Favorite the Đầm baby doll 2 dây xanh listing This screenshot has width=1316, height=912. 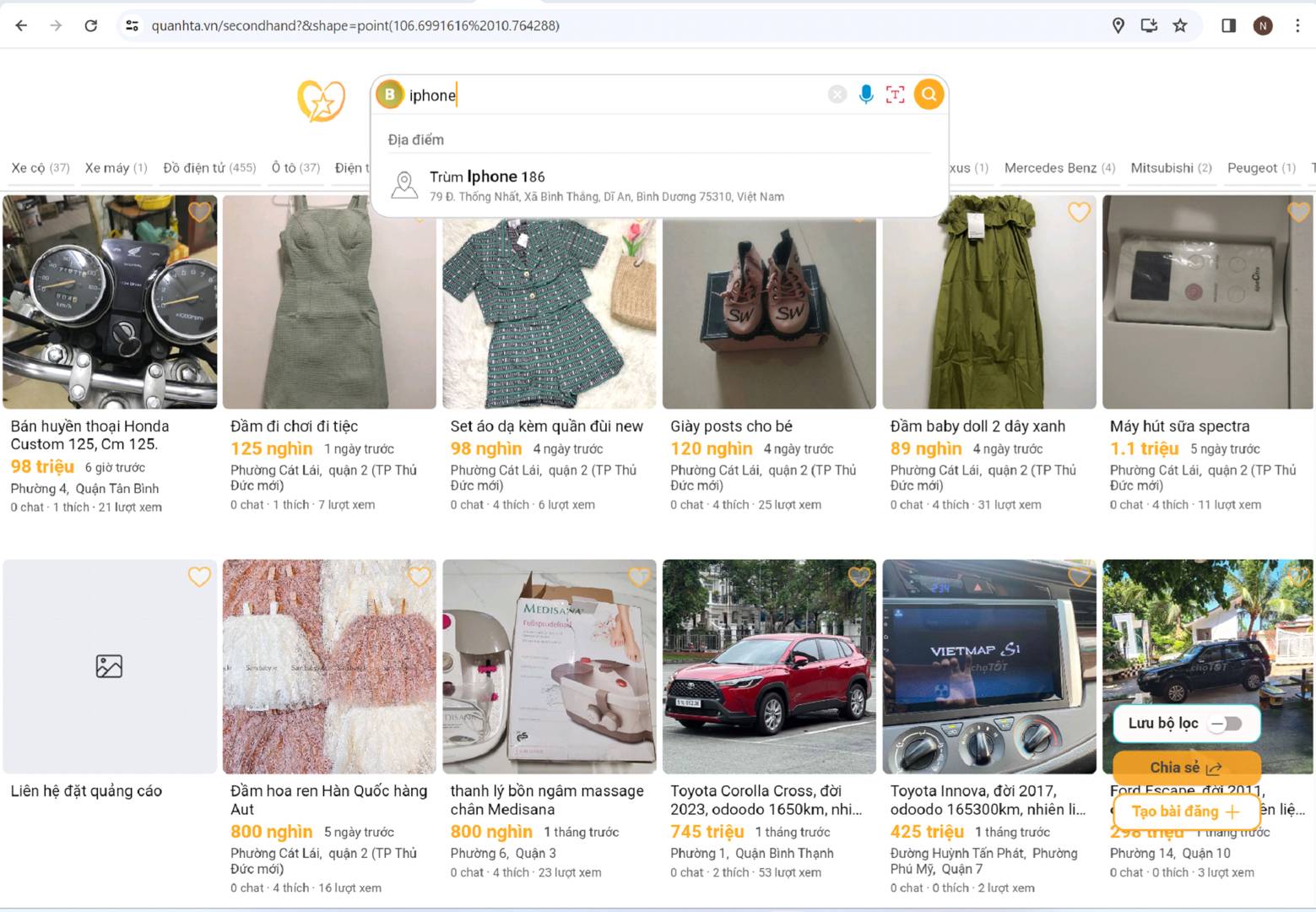point(1079,211)
